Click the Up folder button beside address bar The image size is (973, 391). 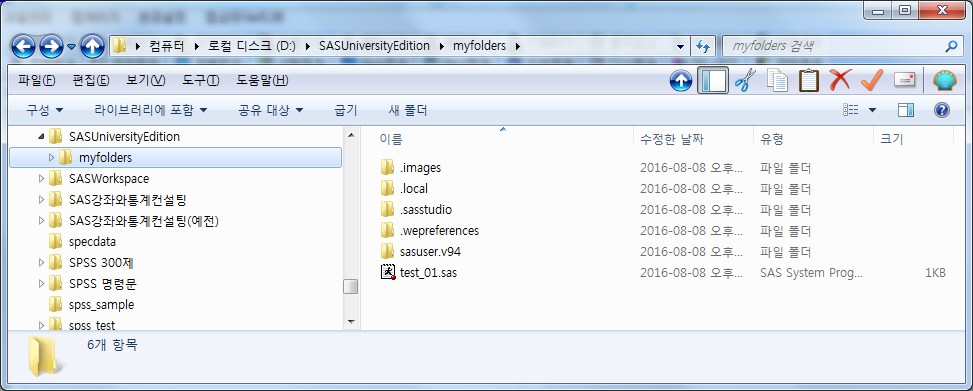coord(92,46)
